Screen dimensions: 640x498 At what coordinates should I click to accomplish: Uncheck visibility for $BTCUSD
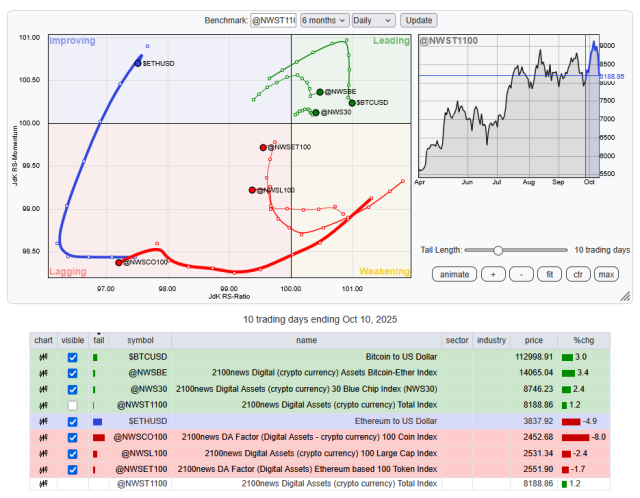click(x=72, y=357)
